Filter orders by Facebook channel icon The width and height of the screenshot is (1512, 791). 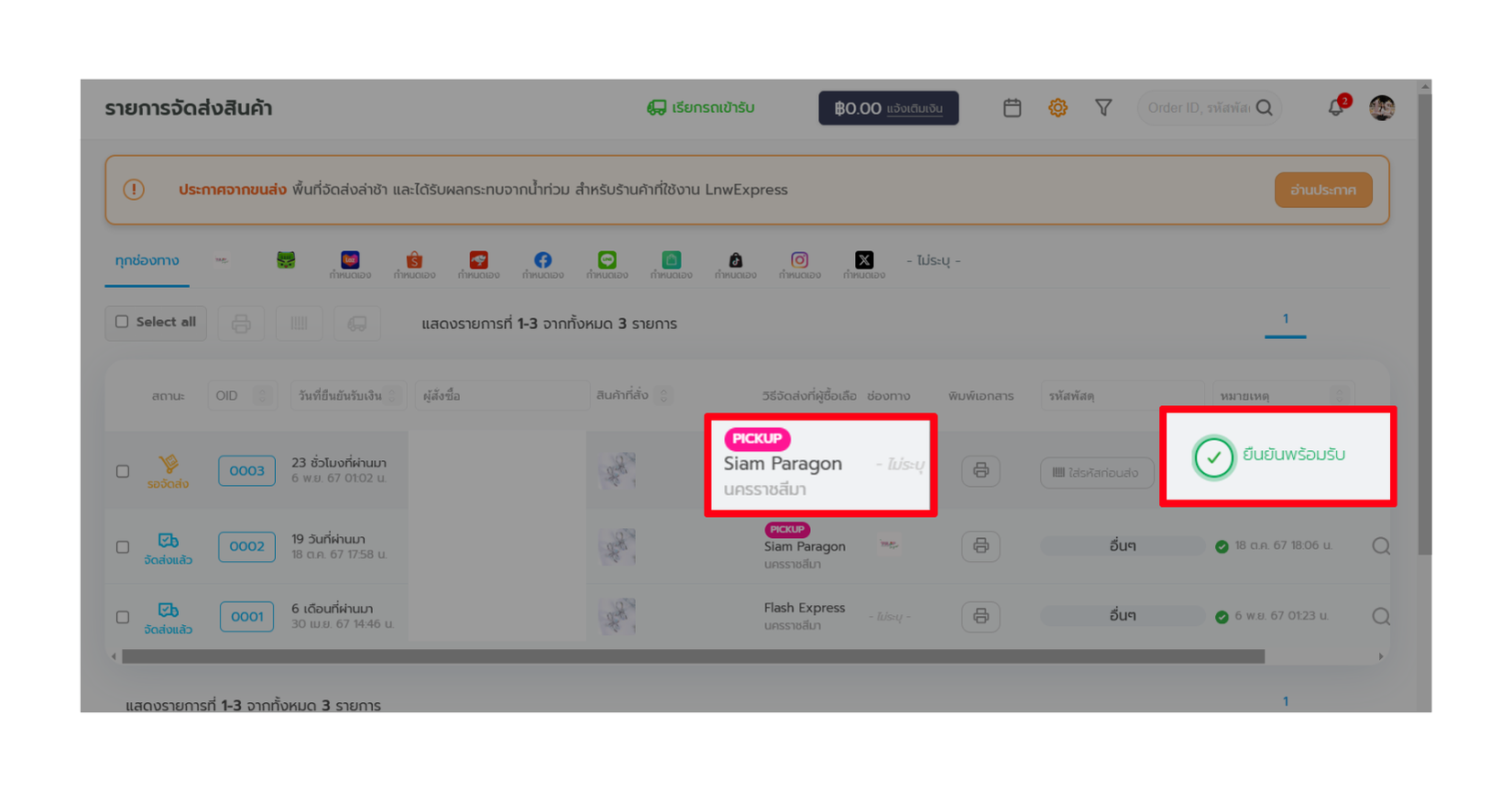(542, 261)
